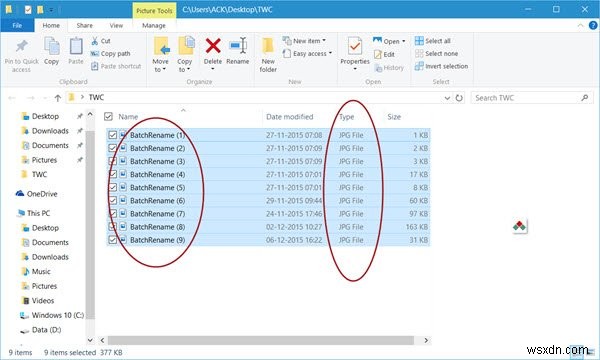Click the Edit command in Open group
The width and height of the screenshot is (600, 360).
point(384,54)
